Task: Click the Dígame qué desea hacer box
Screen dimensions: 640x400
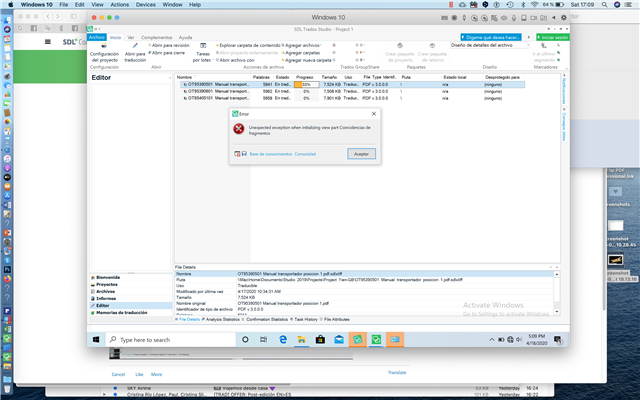Action: [x=491, y=37]
